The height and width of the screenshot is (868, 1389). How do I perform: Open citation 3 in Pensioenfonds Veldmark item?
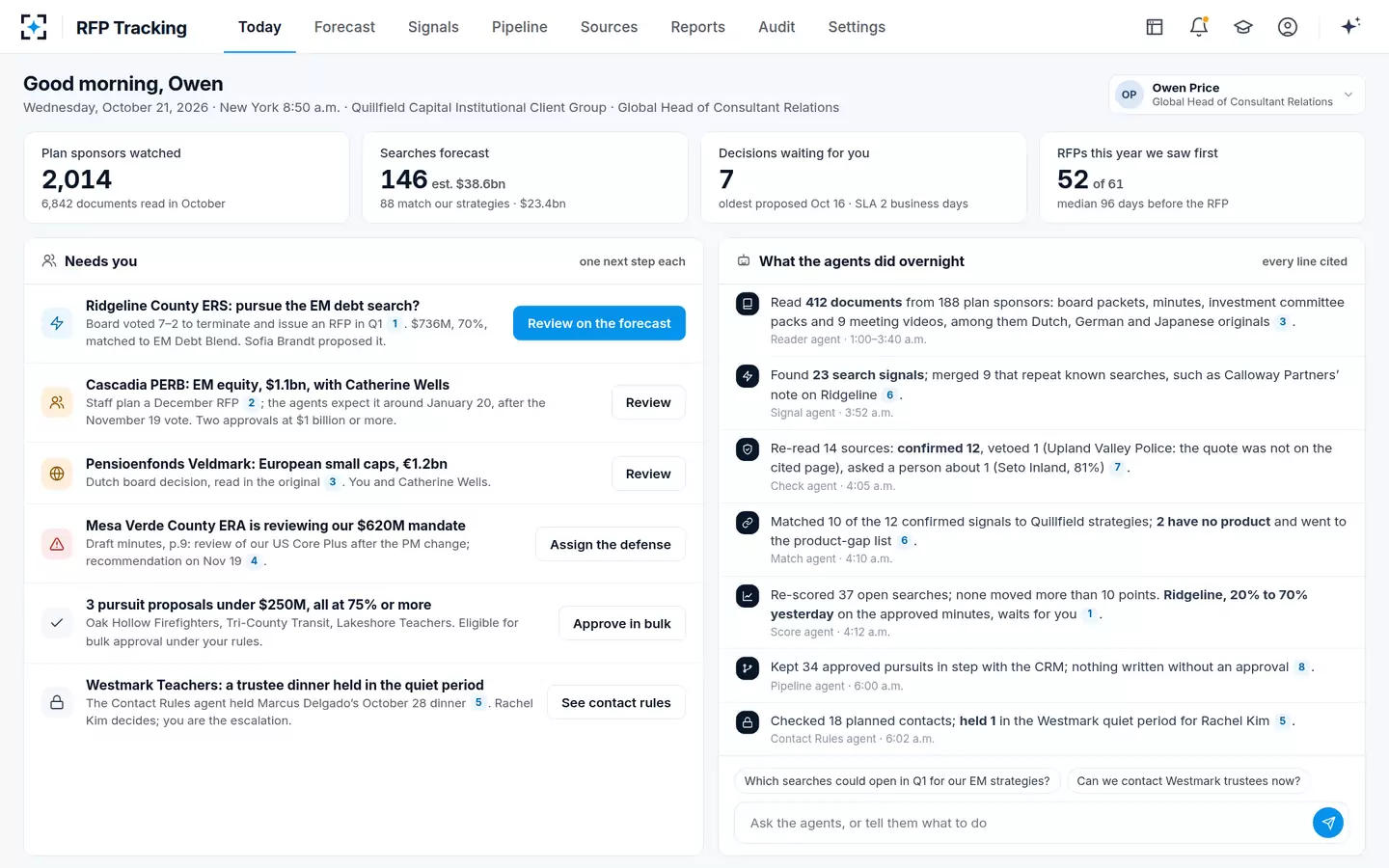click(333, 482)
